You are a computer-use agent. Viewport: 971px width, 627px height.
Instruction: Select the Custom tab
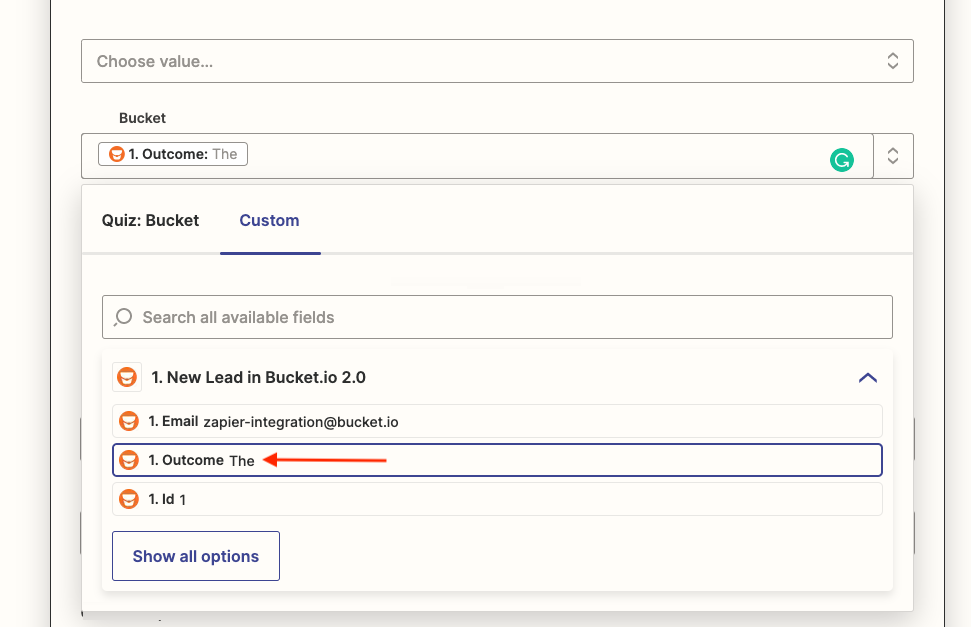click(269, 220)
